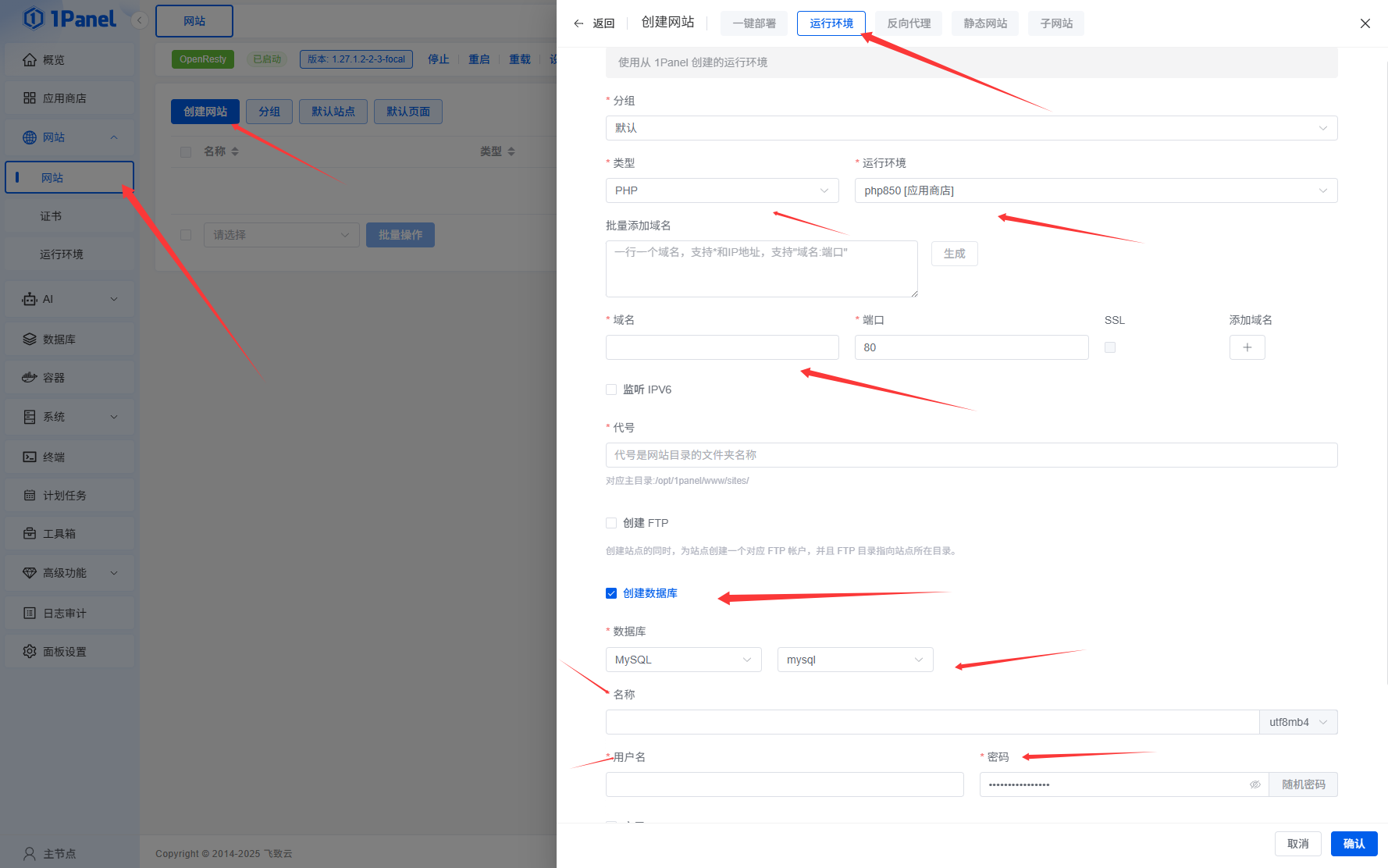The image size is (1388, 868).
Task: Click the 随机密码 button
Action: pos(1303,784)
